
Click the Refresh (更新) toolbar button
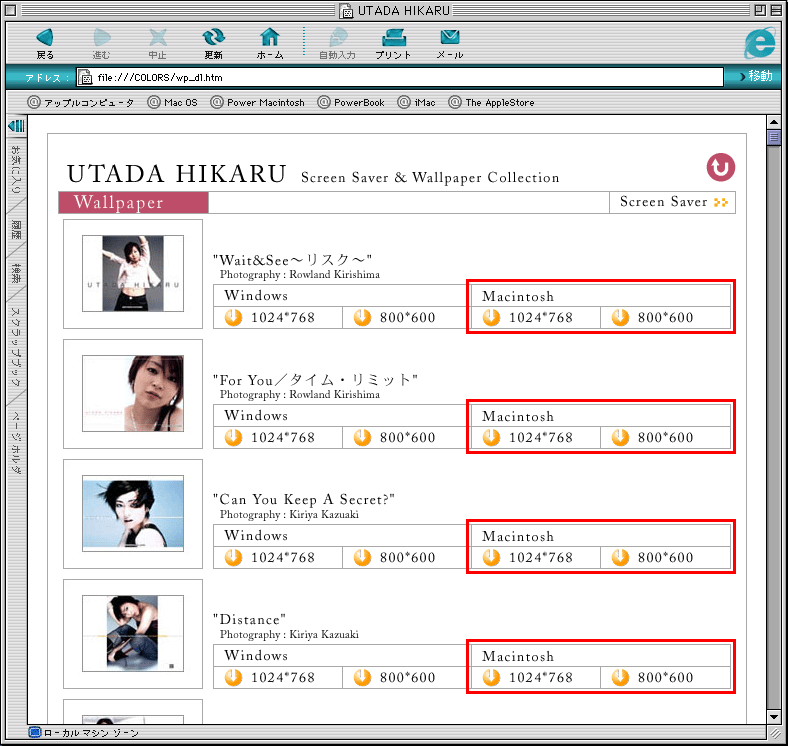pos(214,43)
